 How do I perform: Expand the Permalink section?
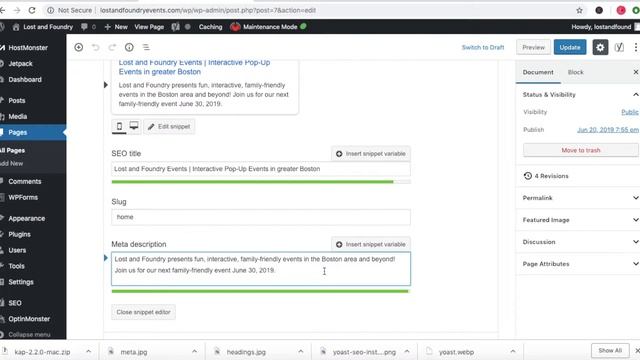point(578,198)
